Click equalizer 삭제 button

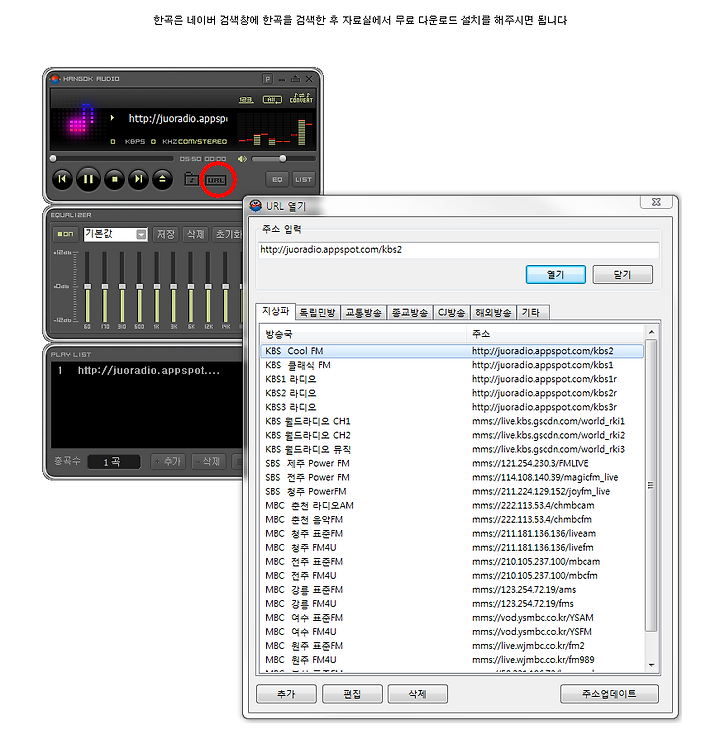(195, 234)
